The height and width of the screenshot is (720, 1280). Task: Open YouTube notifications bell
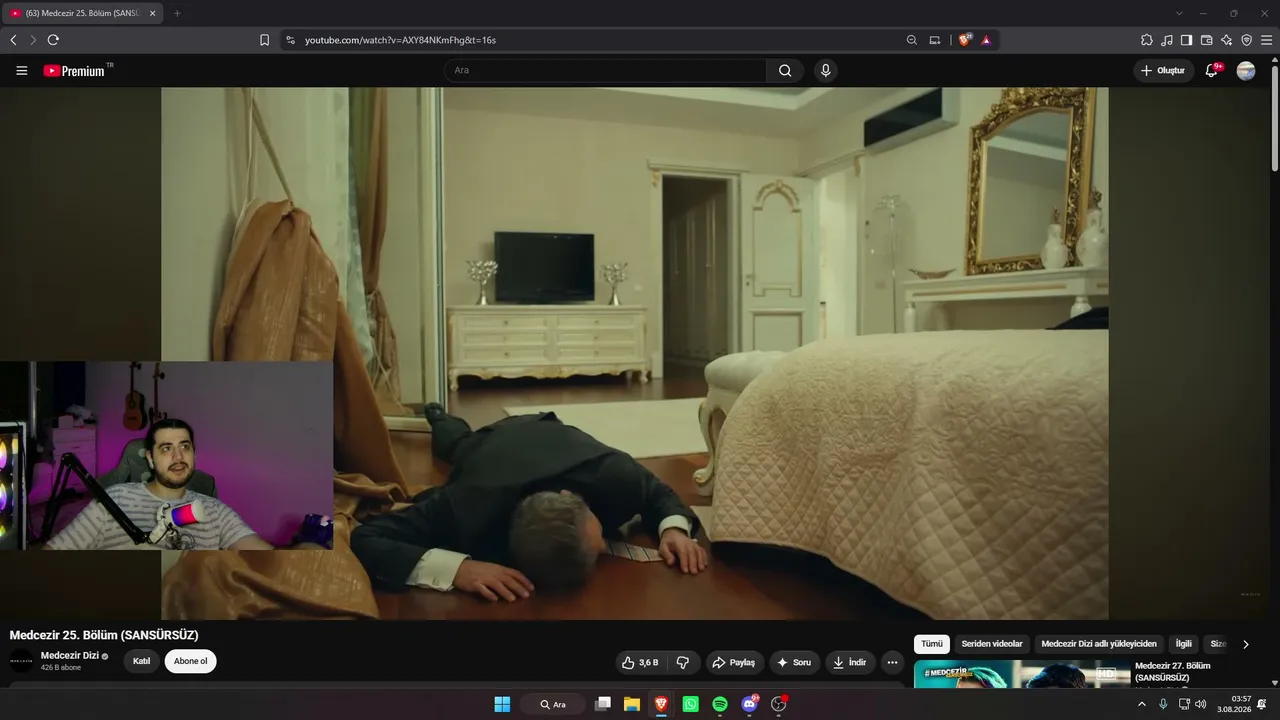1212,70
